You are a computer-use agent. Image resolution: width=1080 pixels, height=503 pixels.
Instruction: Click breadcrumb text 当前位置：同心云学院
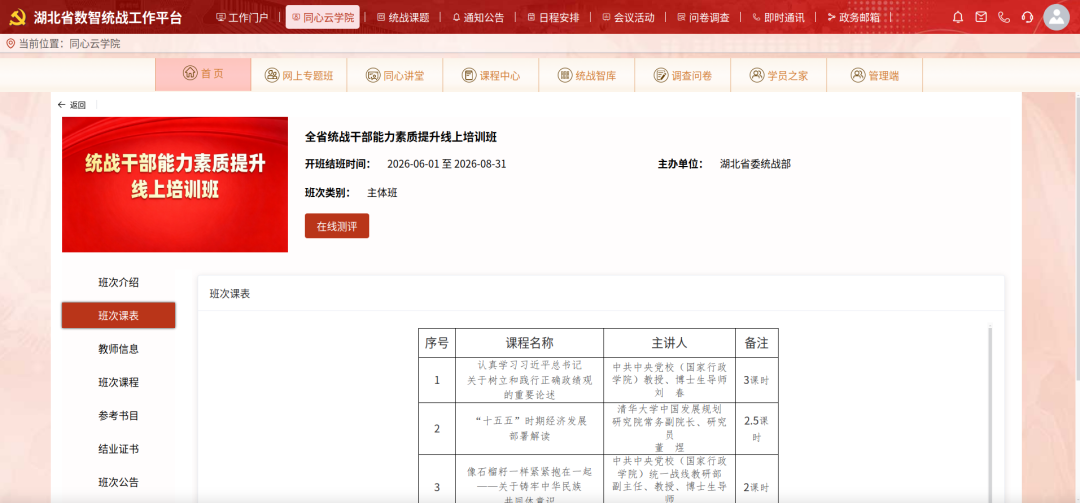(x=70, y=43)
